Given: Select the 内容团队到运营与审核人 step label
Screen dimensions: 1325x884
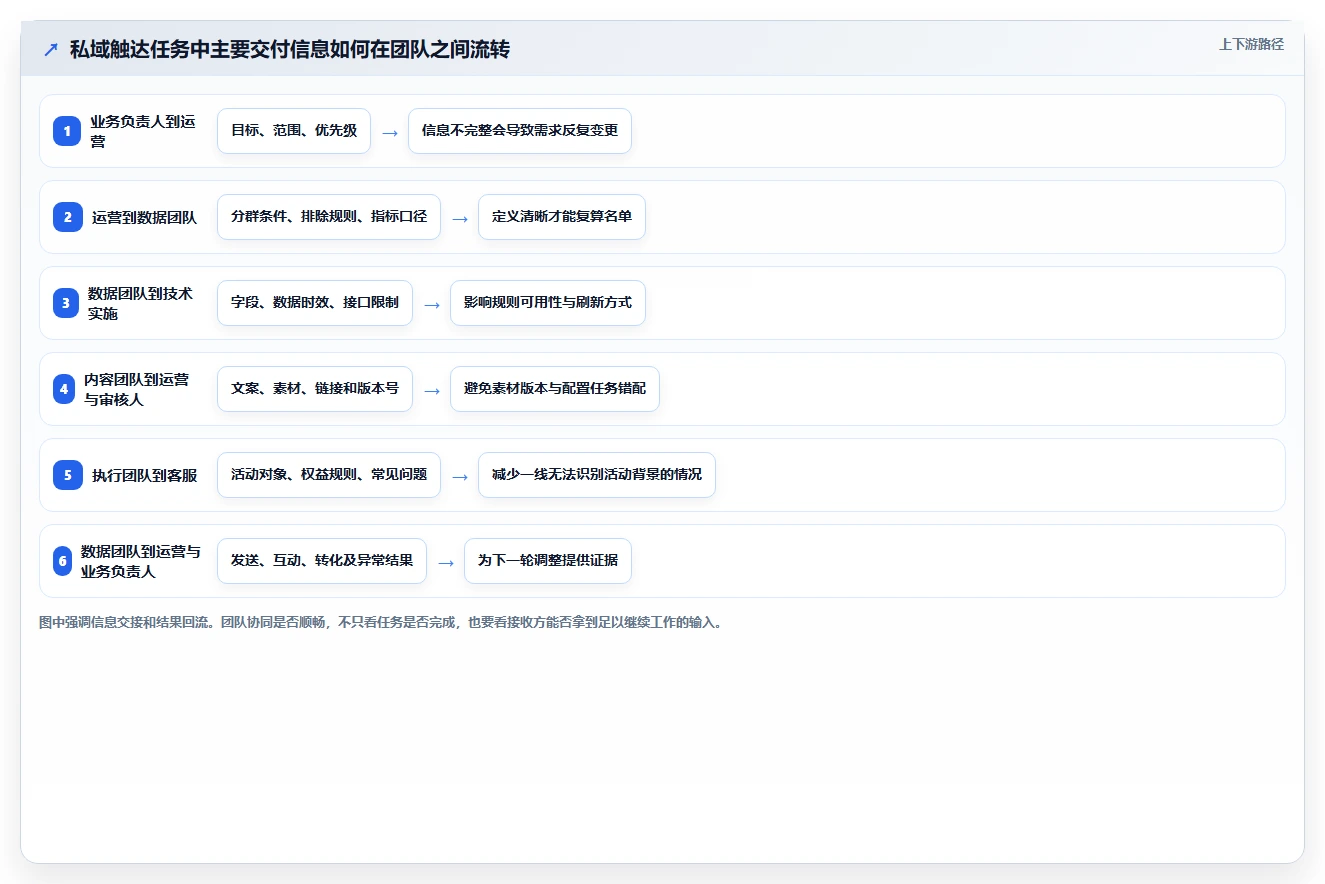Looking at the screenshot, I should pyautogui.click(x=136, y=389).
